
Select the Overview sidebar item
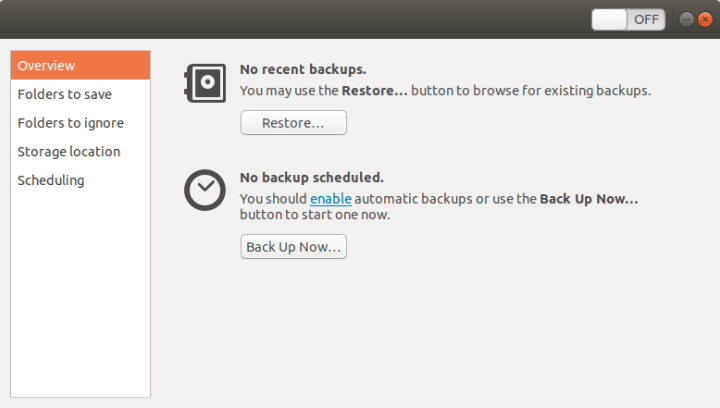coord(80,65)
